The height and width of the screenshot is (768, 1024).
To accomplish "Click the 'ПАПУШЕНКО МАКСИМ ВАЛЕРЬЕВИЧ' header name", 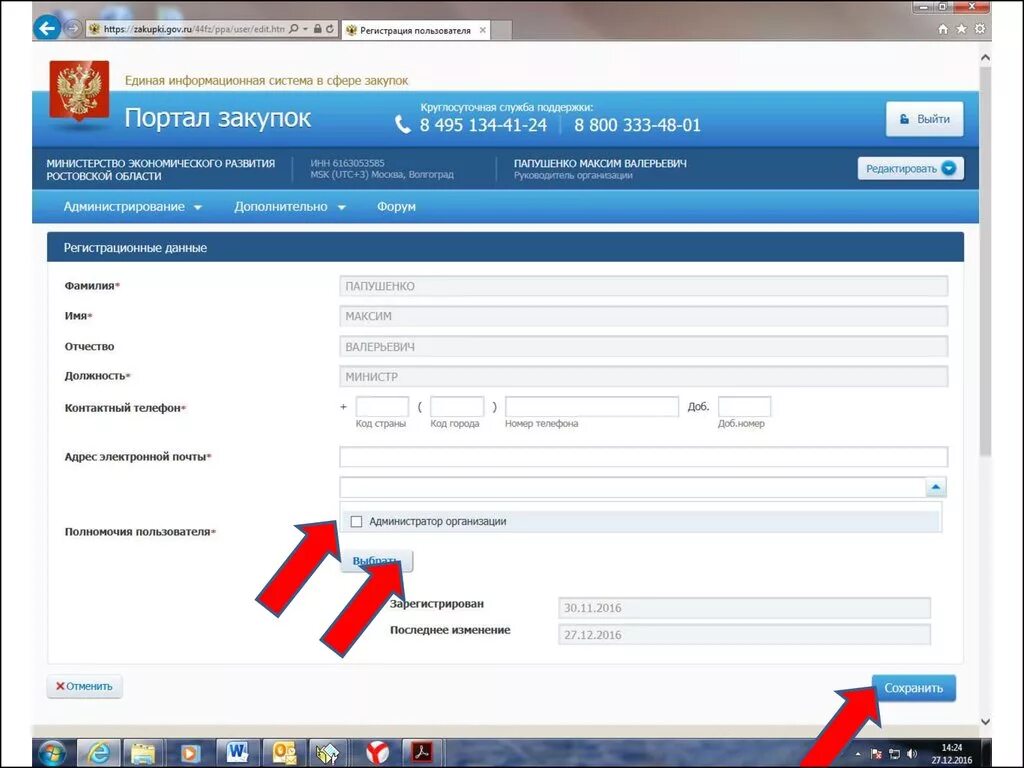I will pos(600,163).
